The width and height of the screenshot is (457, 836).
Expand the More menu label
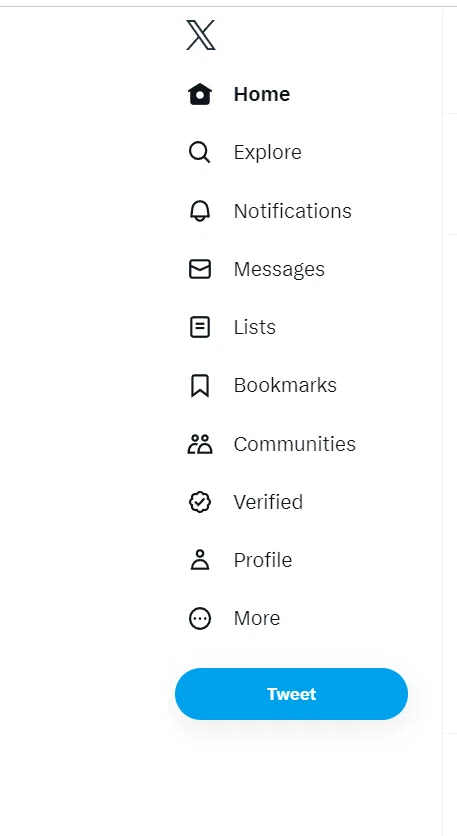256,618
